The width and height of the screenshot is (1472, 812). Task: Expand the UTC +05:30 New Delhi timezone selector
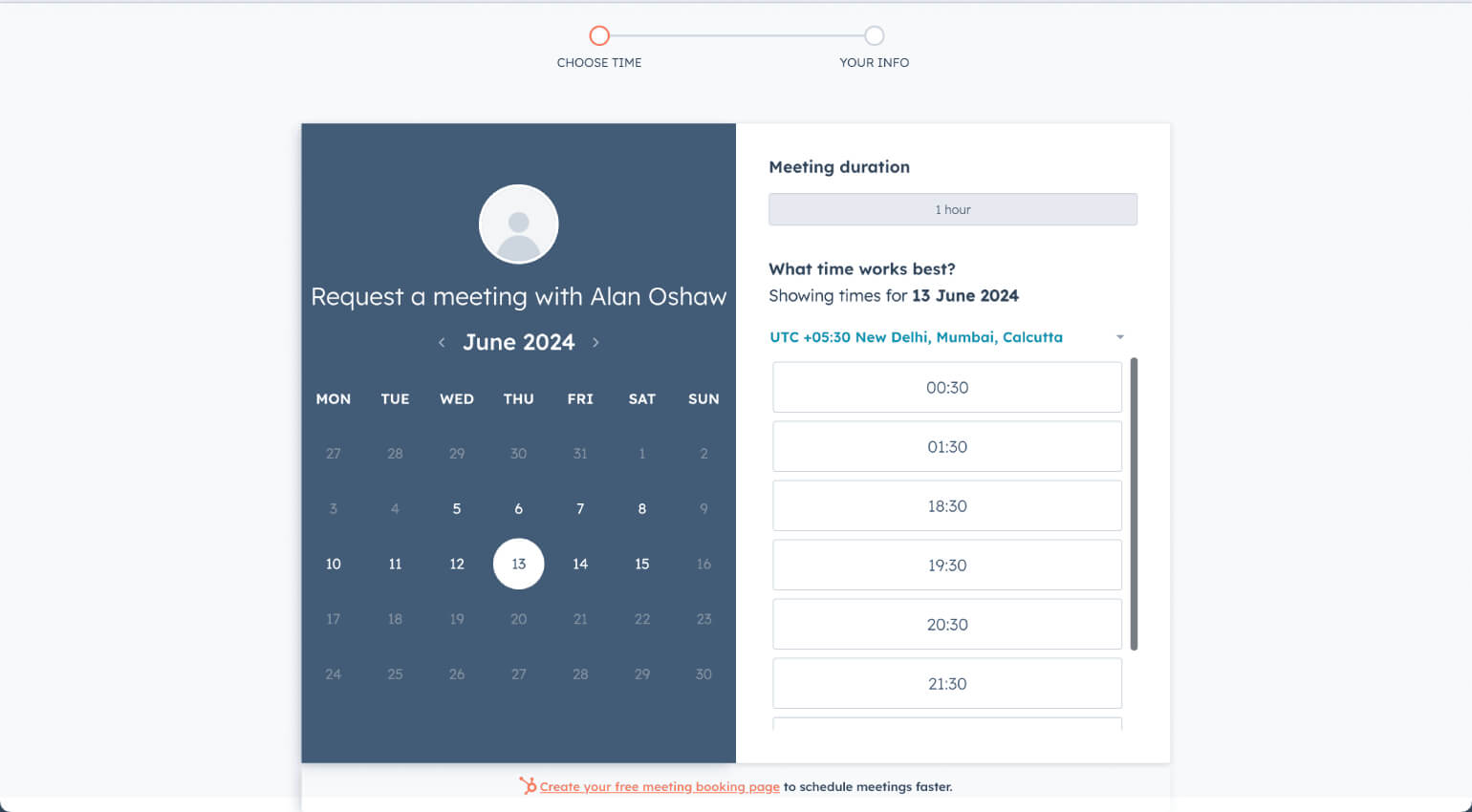917,337
